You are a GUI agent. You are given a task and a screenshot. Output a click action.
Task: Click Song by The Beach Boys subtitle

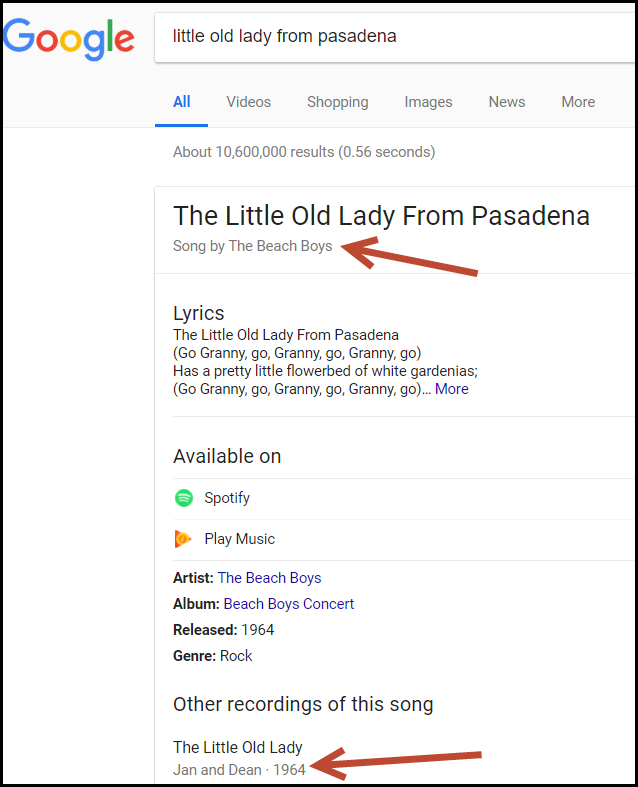point(252,246)
